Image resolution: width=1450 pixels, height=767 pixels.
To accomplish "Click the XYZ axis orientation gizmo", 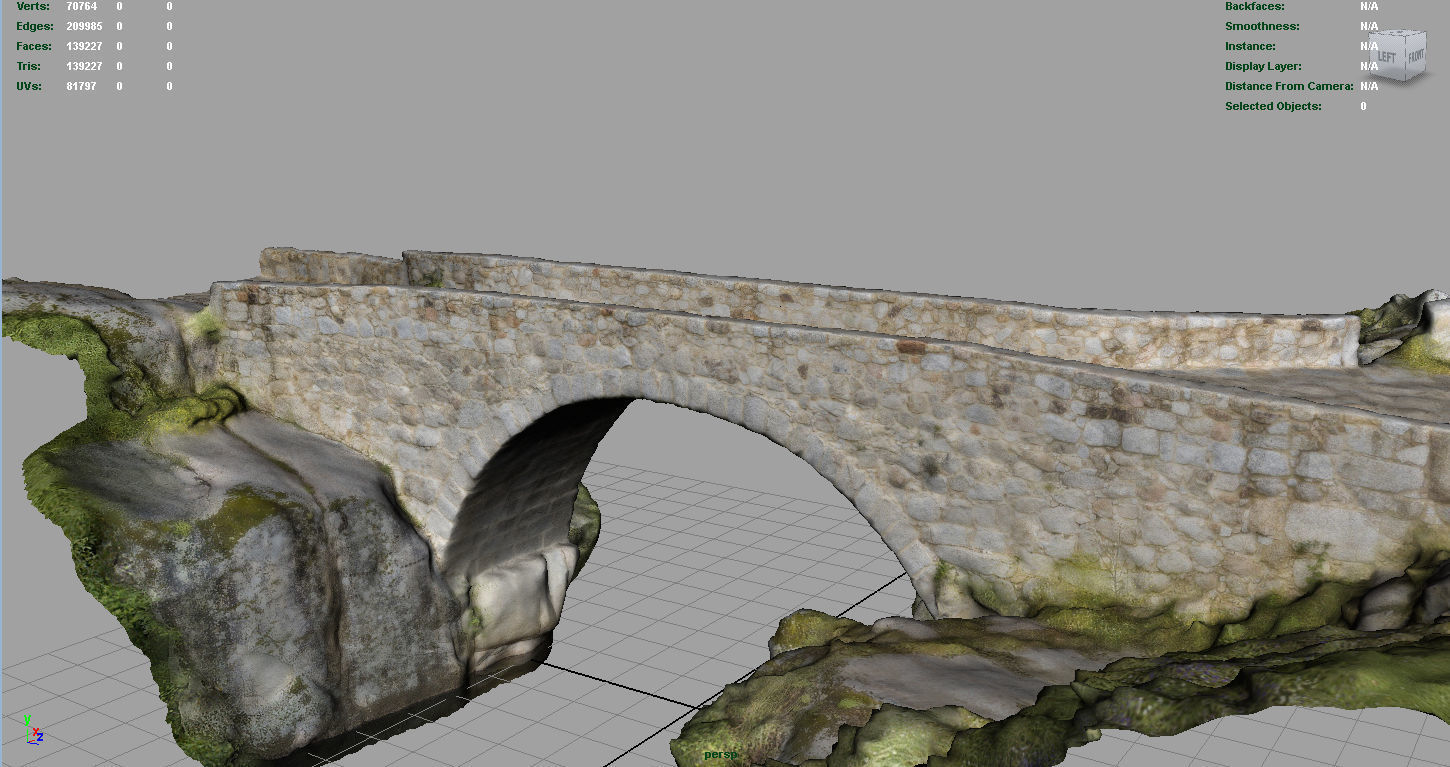I will tap(33, 729).
